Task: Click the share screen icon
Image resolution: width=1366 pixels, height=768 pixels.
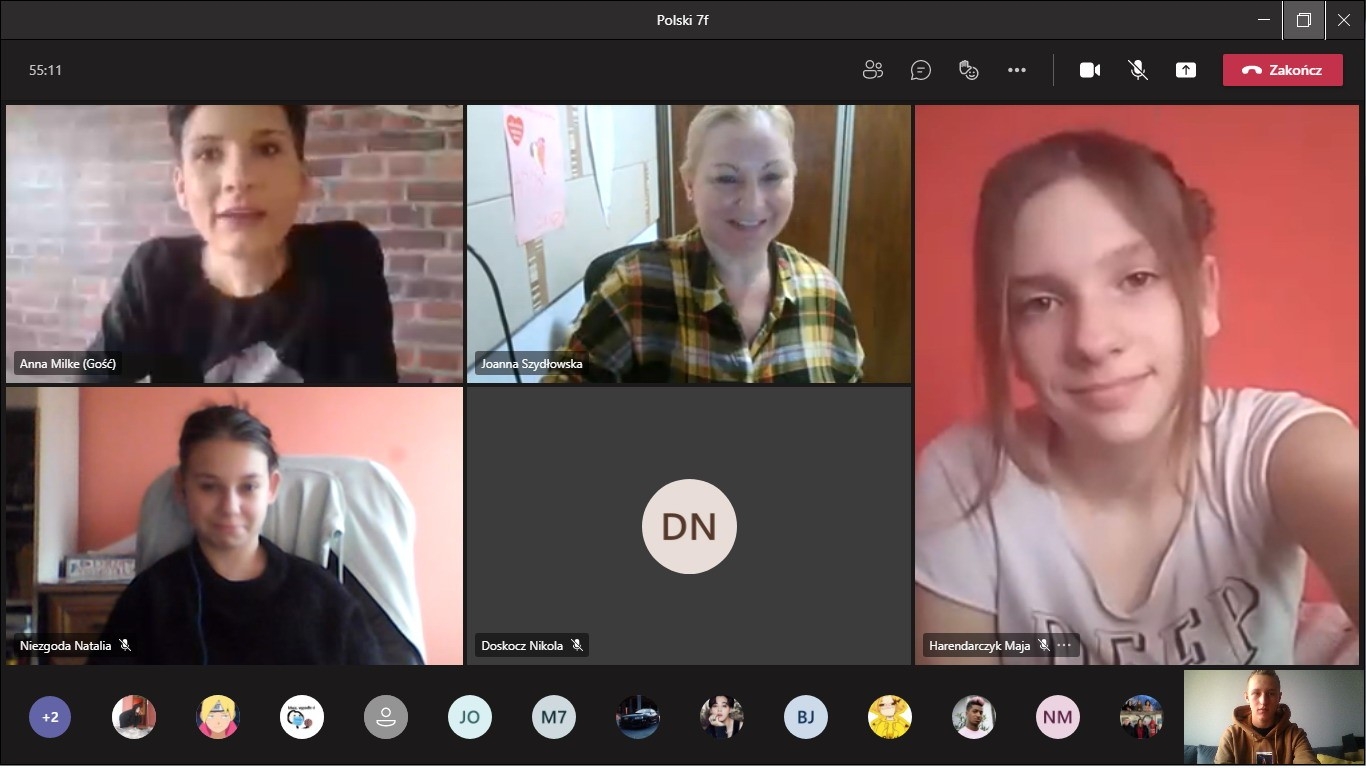Action: coord(1186,70)
